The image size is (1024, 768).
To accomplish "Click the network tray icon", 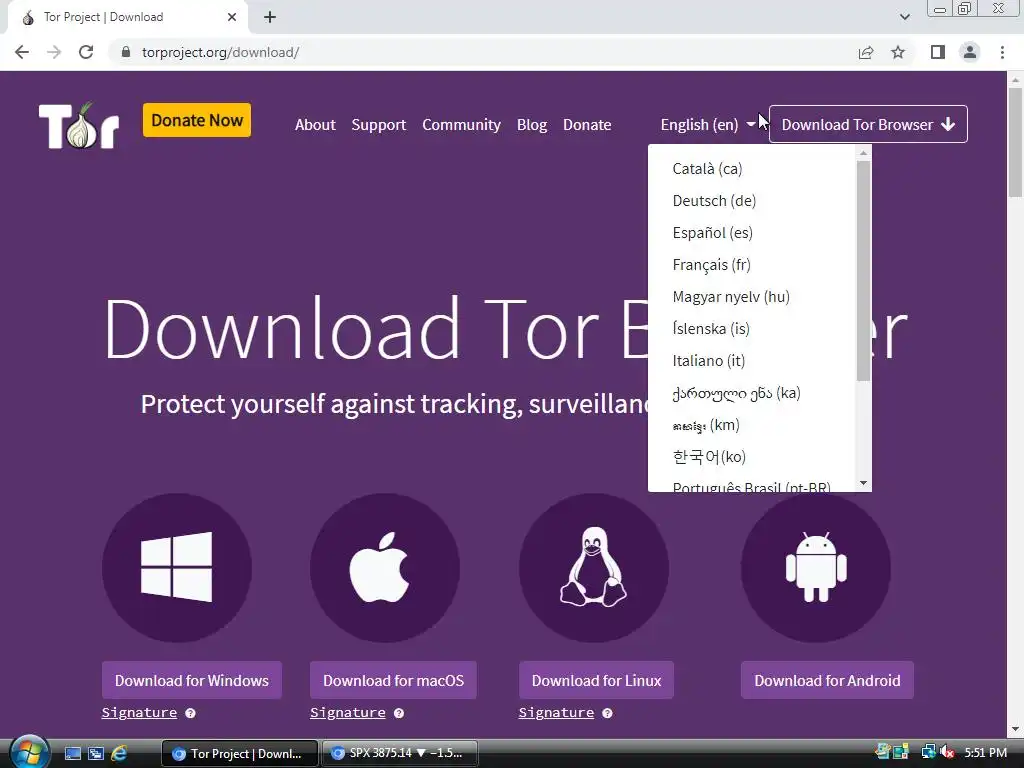I will (x=929, y=752).
